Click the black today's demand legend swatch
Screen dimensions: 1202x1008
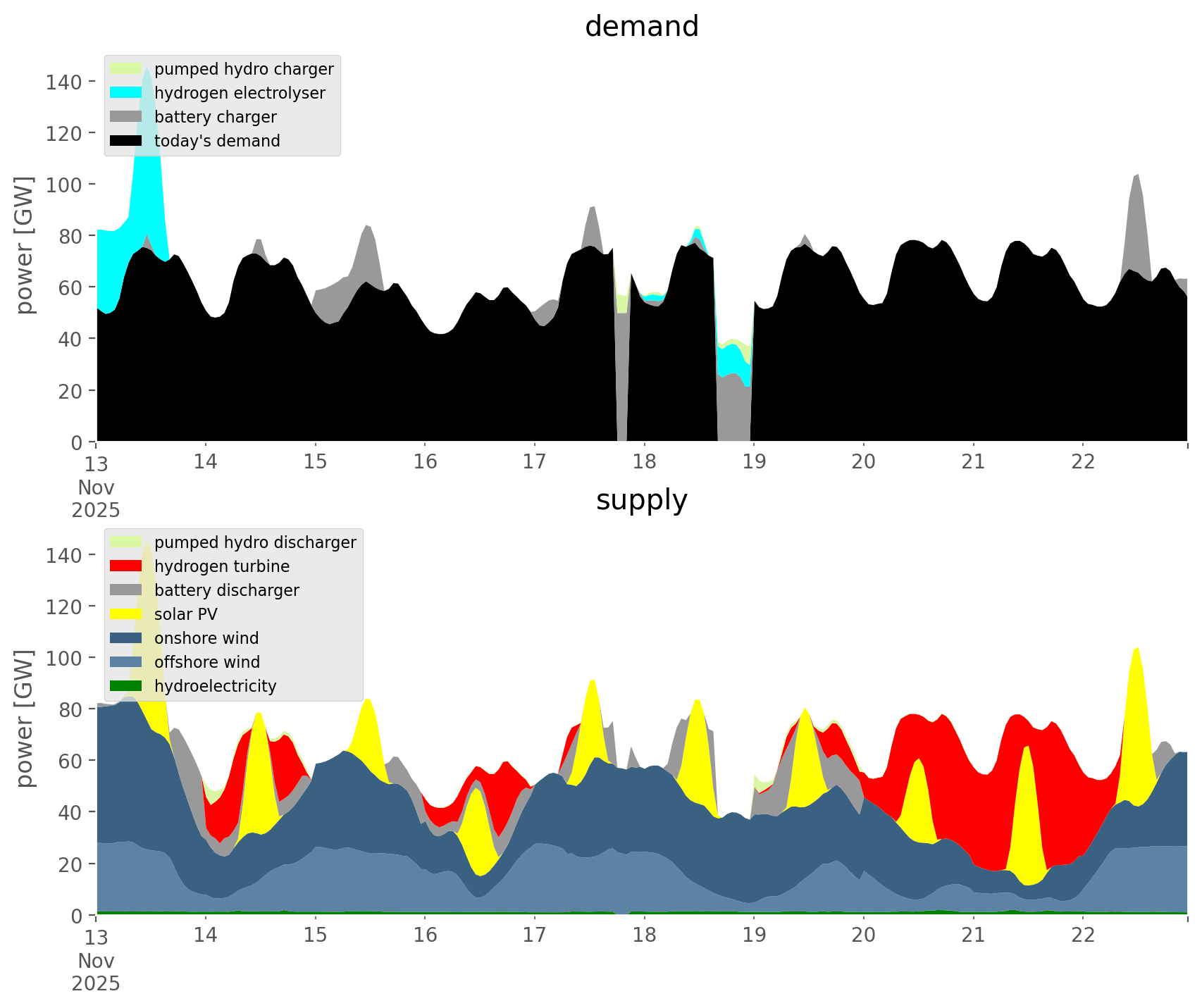(126, 141)
